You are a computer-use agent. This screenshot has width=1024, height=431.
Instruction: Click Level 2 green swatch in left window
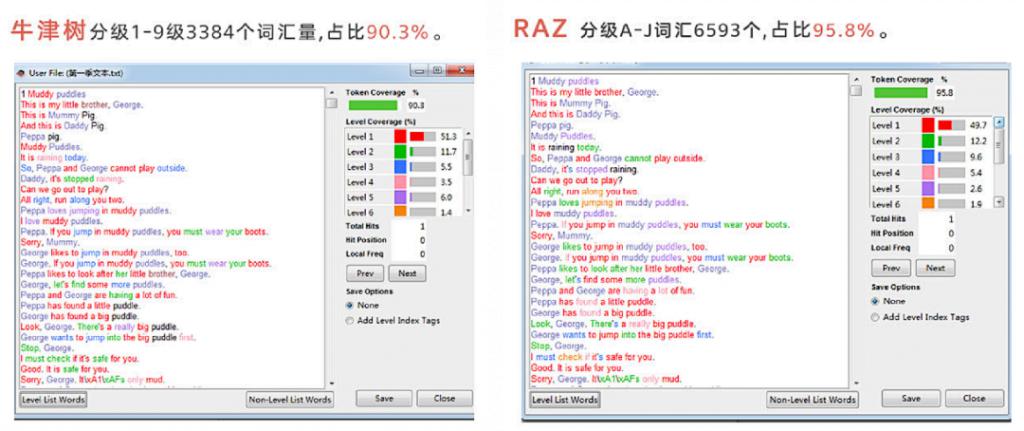pyautogui.click(x=400, y=152)
